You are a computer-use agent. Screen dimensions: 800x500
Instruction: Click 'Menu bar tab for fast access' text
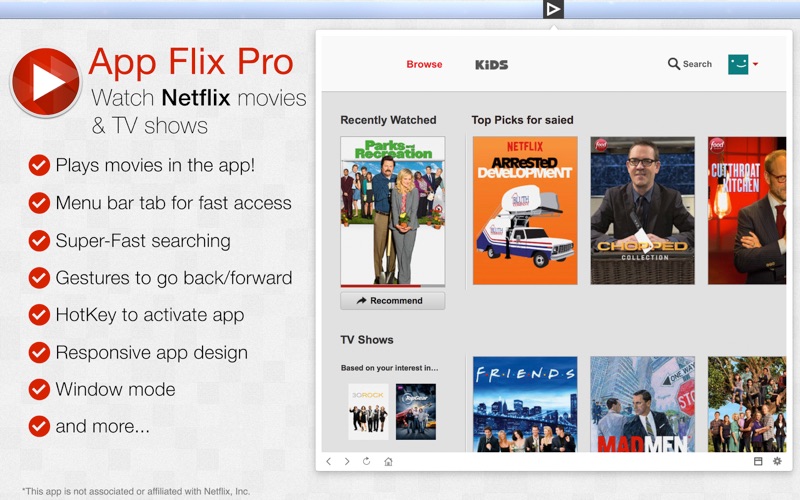pyautogui.click(x=173, y=203)
